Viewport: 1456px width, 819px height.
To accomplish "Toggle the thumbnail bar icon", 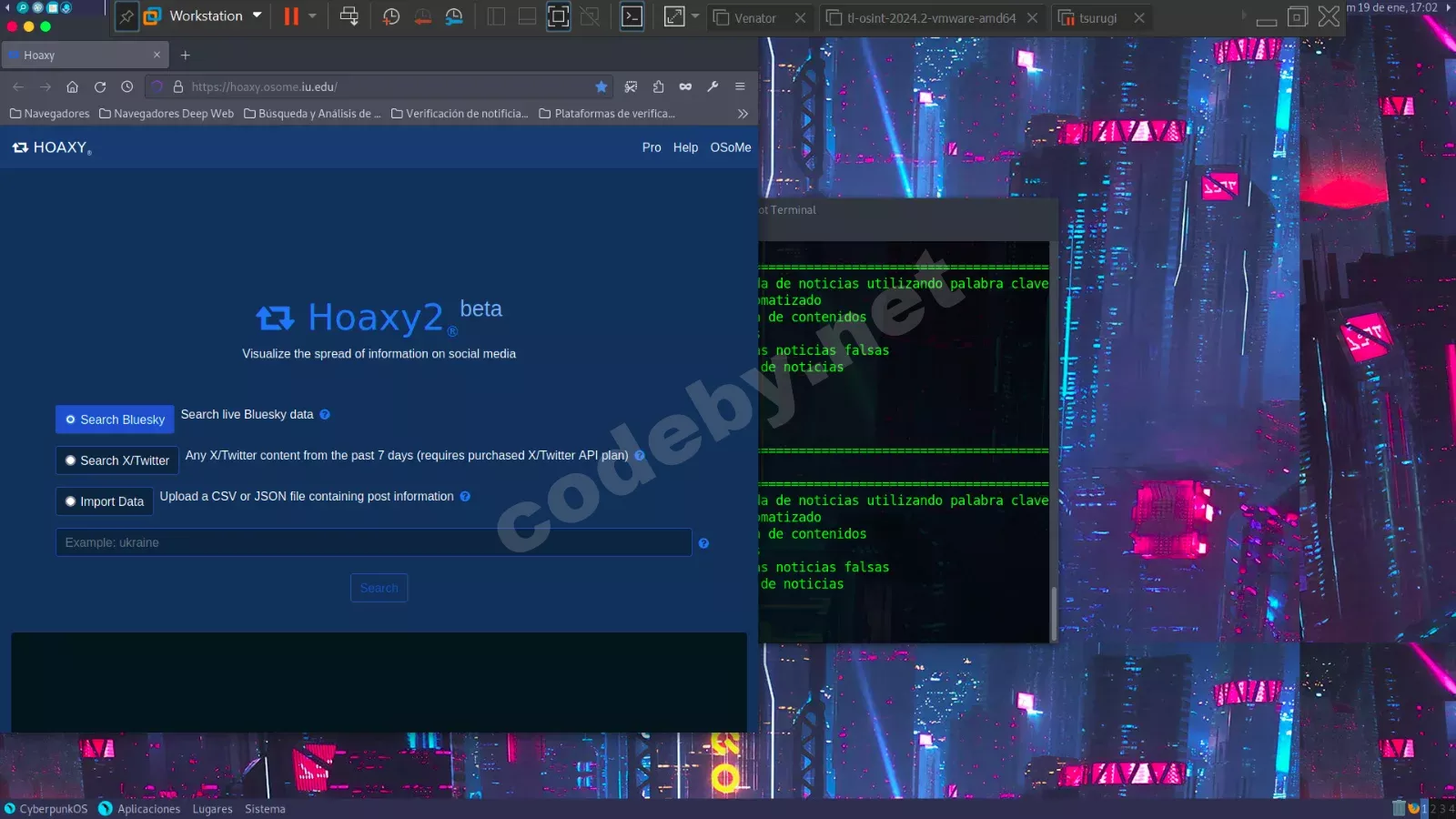I will [527, 16].
